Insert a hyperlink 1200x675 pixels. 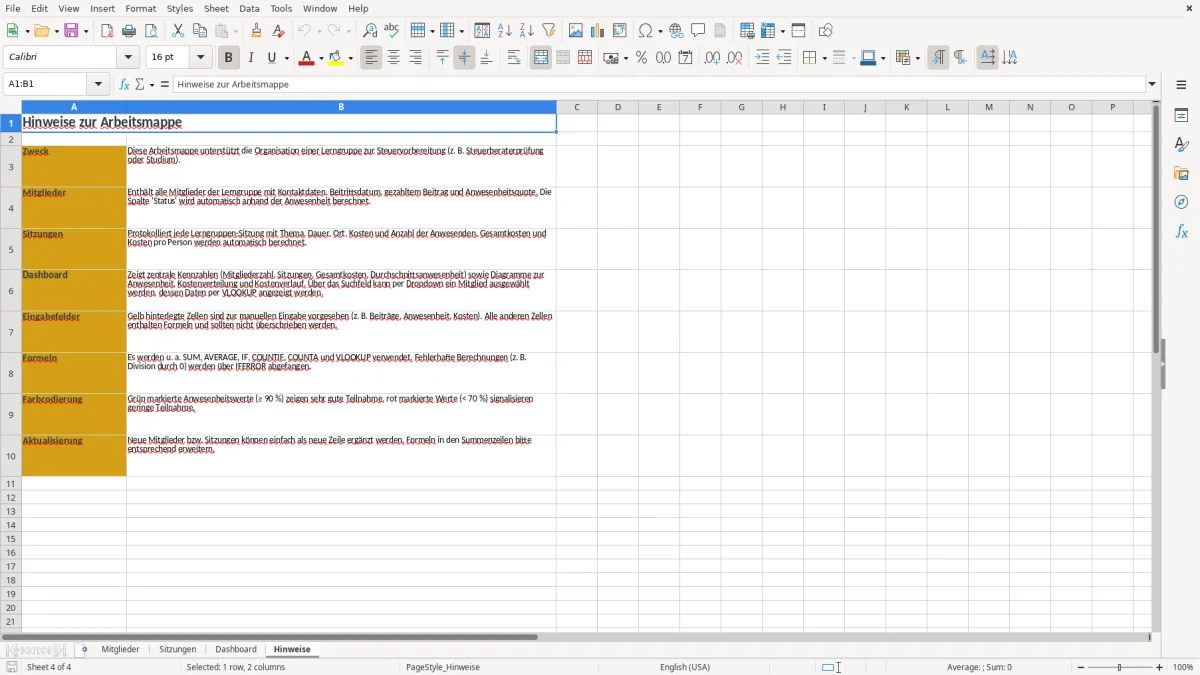tap(676, 31)
